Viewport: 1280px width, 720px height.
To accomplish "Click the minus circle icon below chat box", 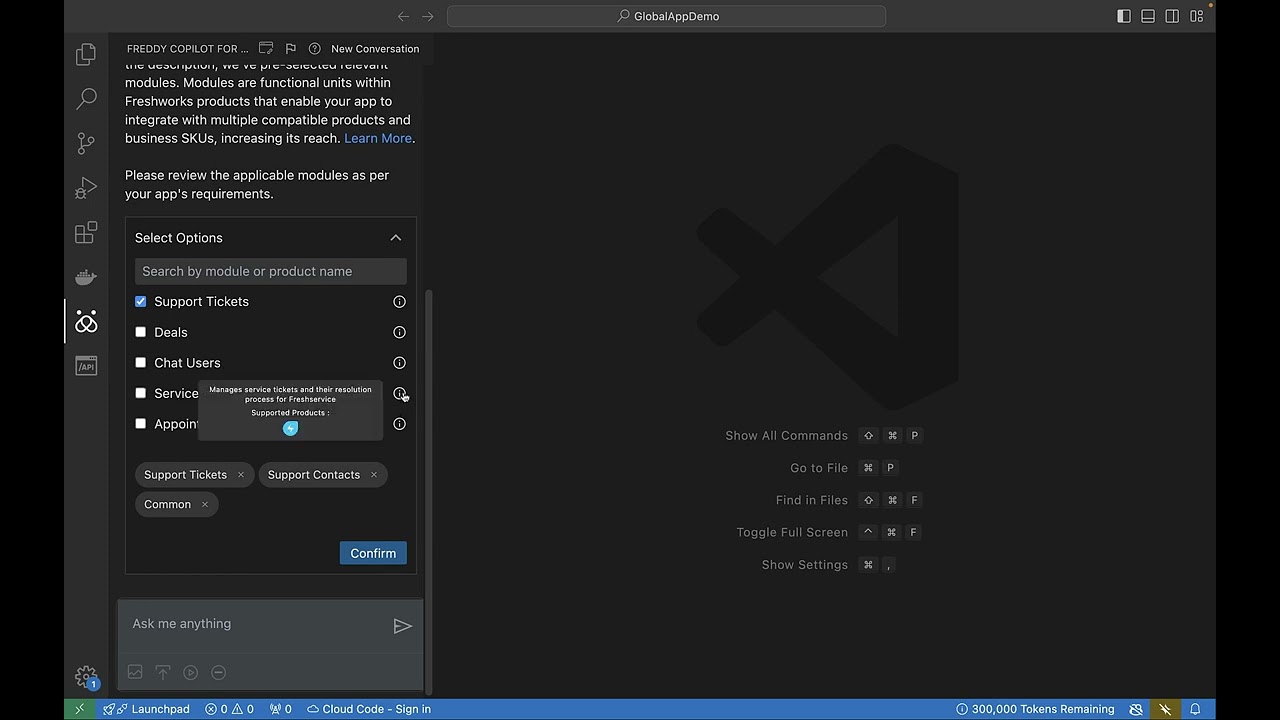I will tap(219, 673).
